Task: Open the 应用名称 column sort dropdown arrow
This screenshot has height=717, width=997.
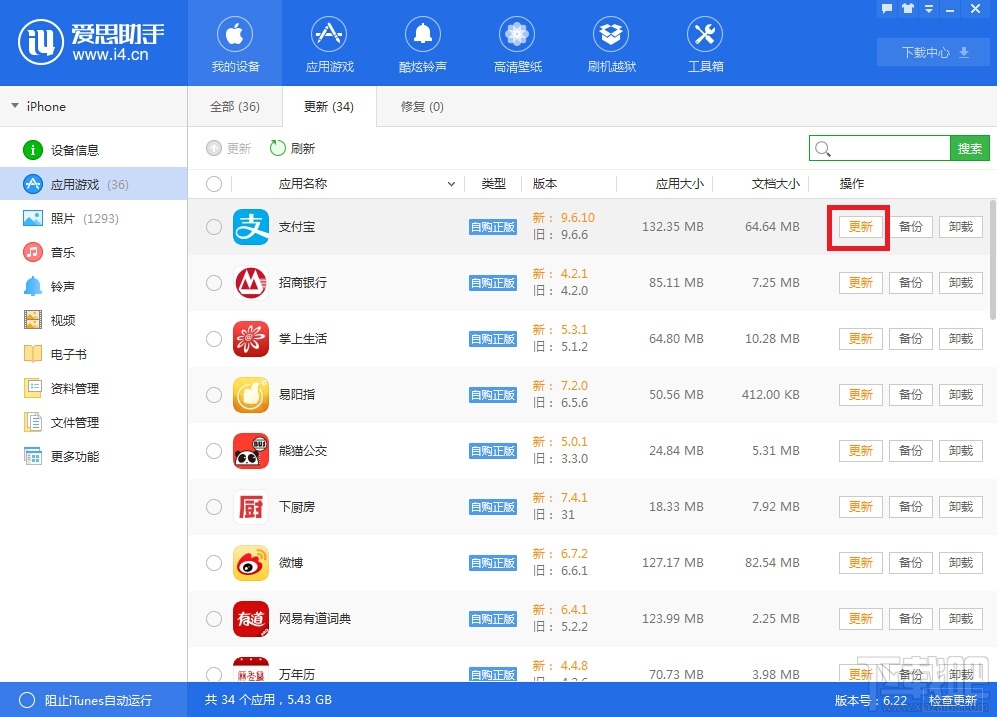Action: pos(451,184)
